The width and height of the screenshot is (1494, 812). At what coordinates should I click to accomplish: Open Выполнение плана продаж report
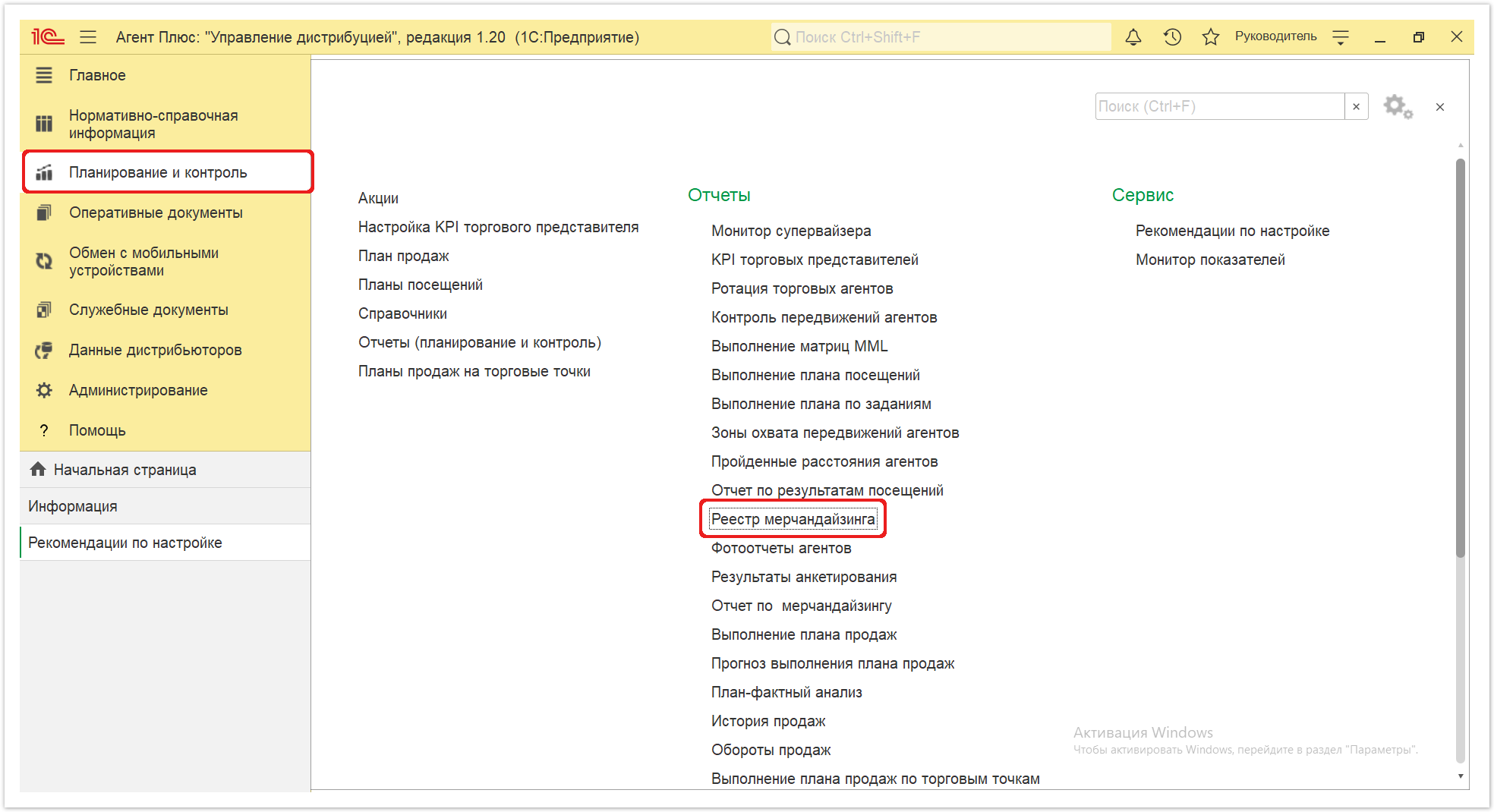pyautogui.click(x=804, y=634)
